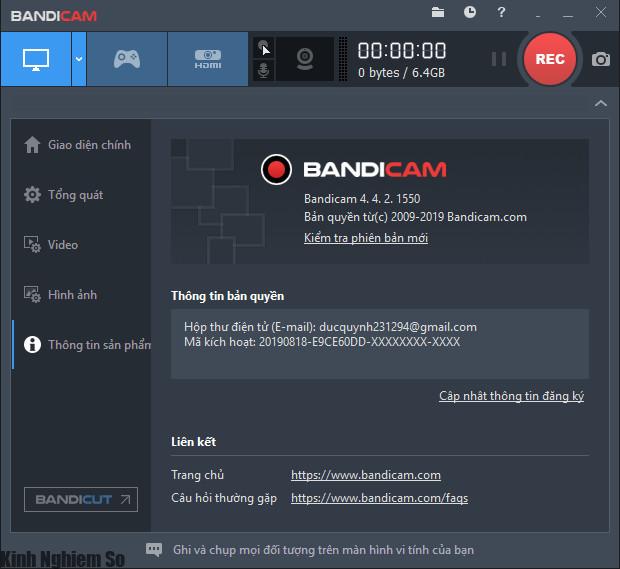Click the copyright 2009-2019 Bandicam.com text

(x=415, y=217)
